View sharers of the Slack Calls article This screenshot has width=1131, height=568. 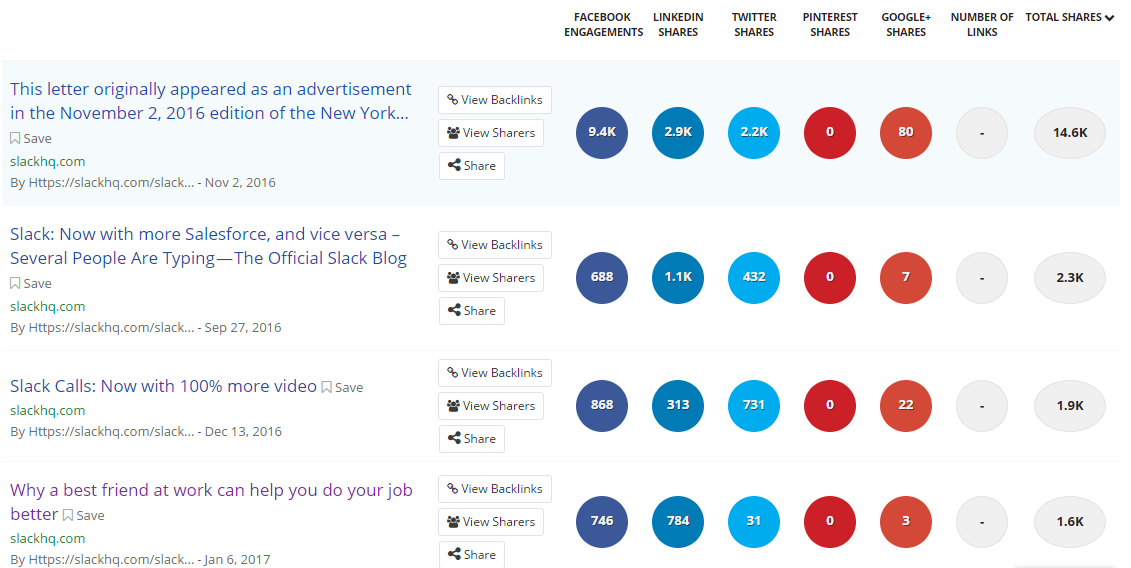click(490, 406)
